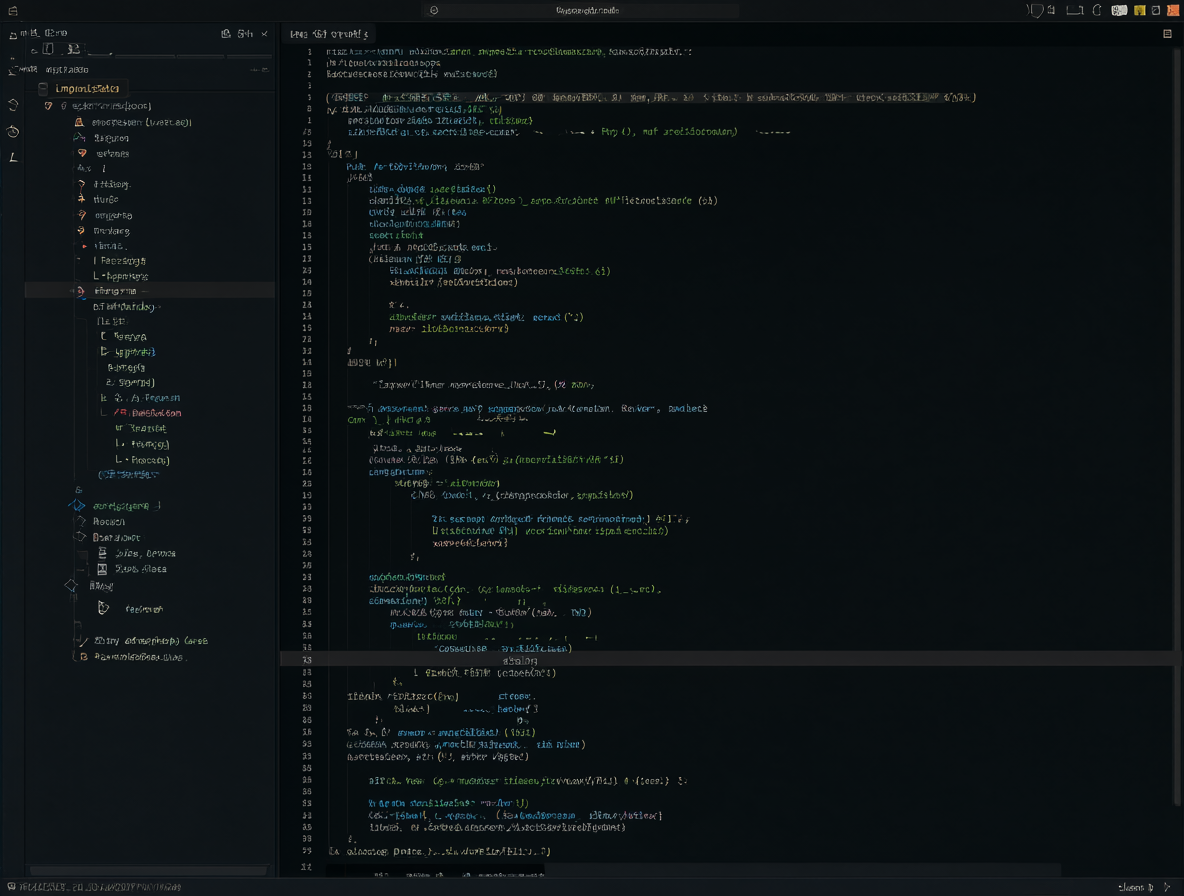Click the title bar search field
The width and height of the screenshot is (1184, 896).
(580, 11)
